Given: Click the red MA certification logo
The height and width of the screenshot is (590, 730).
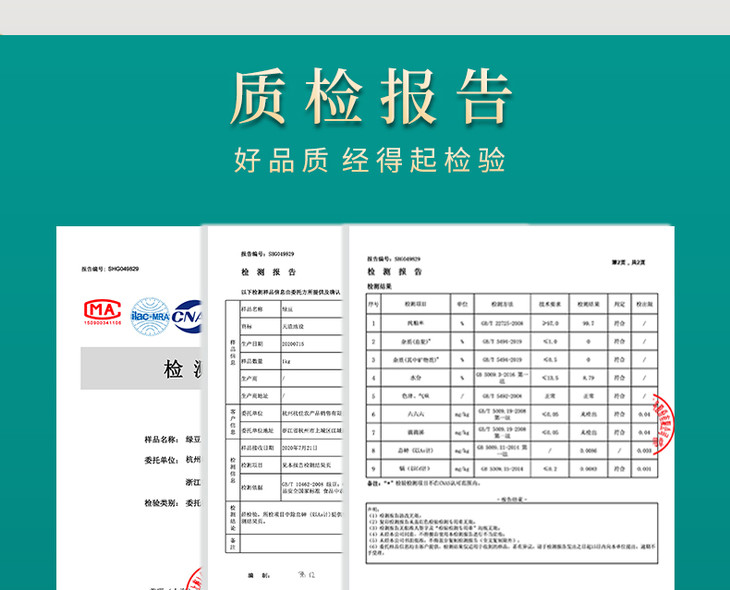Looking at the screenshot, I should pyautogui.click(x=101, y=312).
